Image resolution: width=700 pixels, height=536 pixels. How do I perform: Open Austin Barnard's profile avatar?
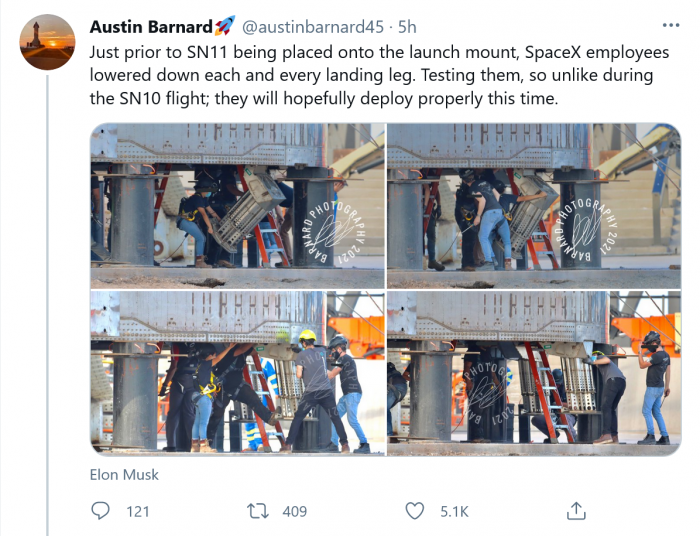47,42
